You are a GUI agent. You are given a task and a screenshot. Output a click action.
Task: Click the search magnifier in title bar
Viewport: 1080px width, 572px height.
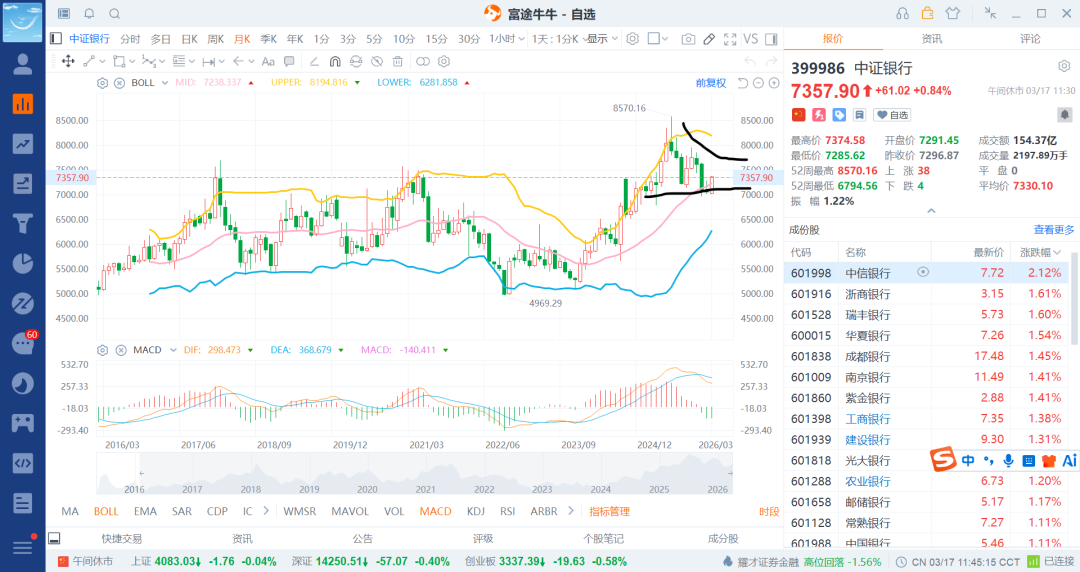tap(114, 14)
